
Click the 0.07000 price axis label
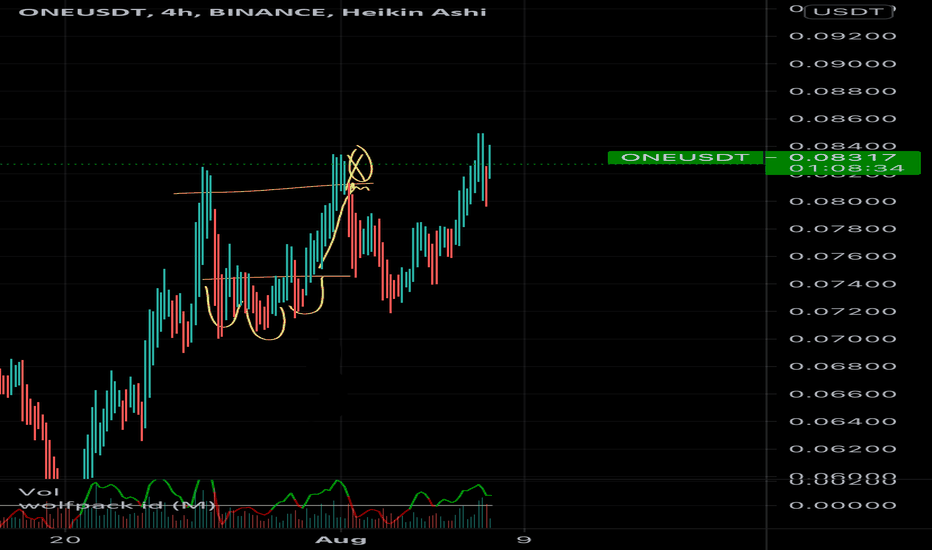coord(843,339)
